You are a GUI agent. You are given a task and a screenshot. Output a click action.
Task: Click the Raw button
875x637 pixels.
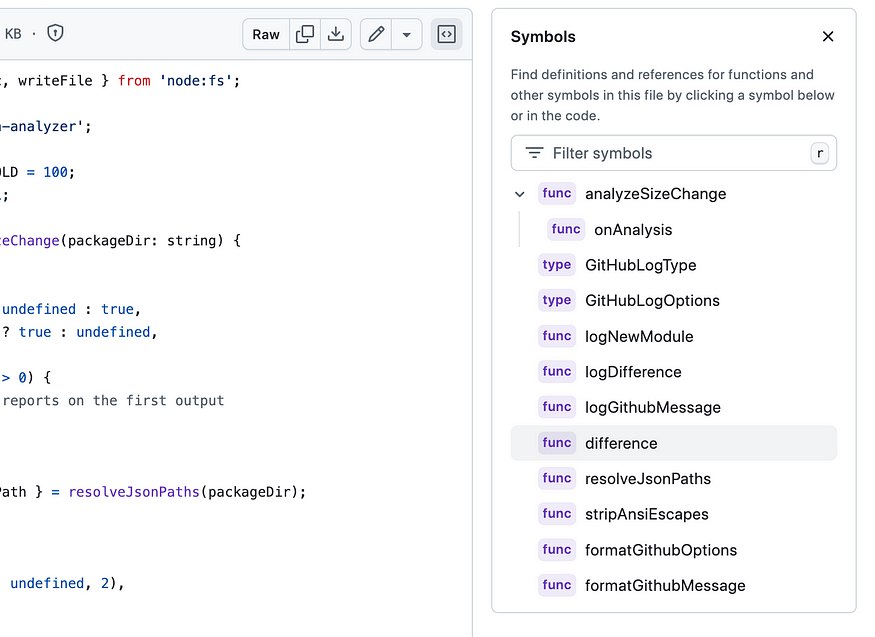(266, 34)
